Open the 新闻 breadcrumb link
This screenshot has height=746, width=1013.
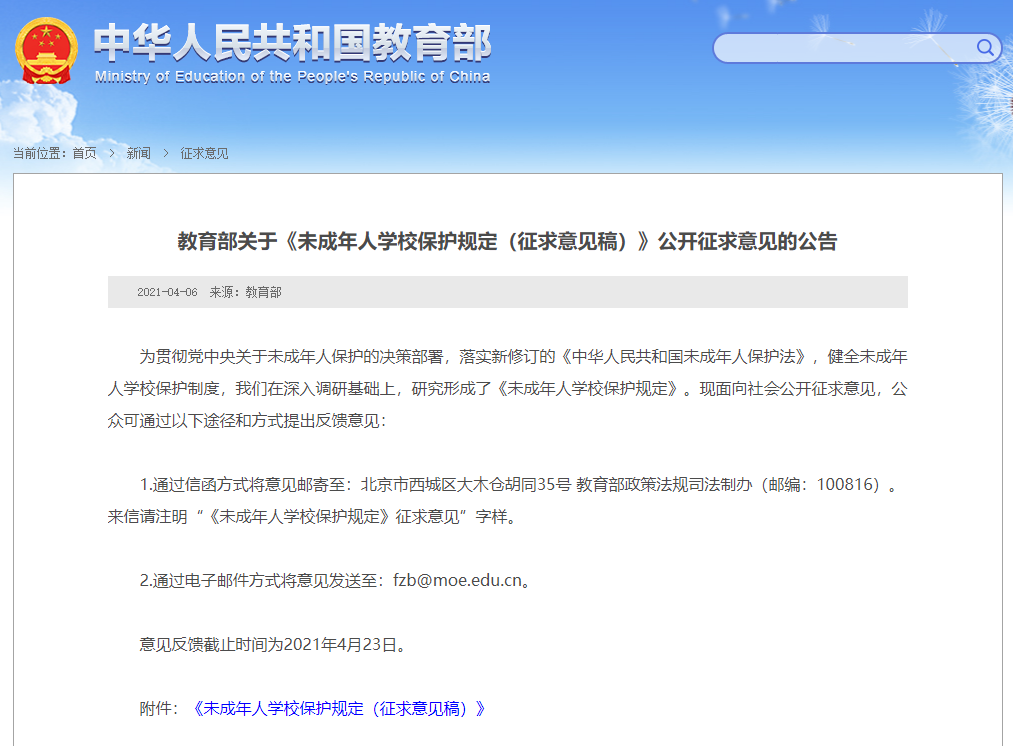[x=138, y=153]
